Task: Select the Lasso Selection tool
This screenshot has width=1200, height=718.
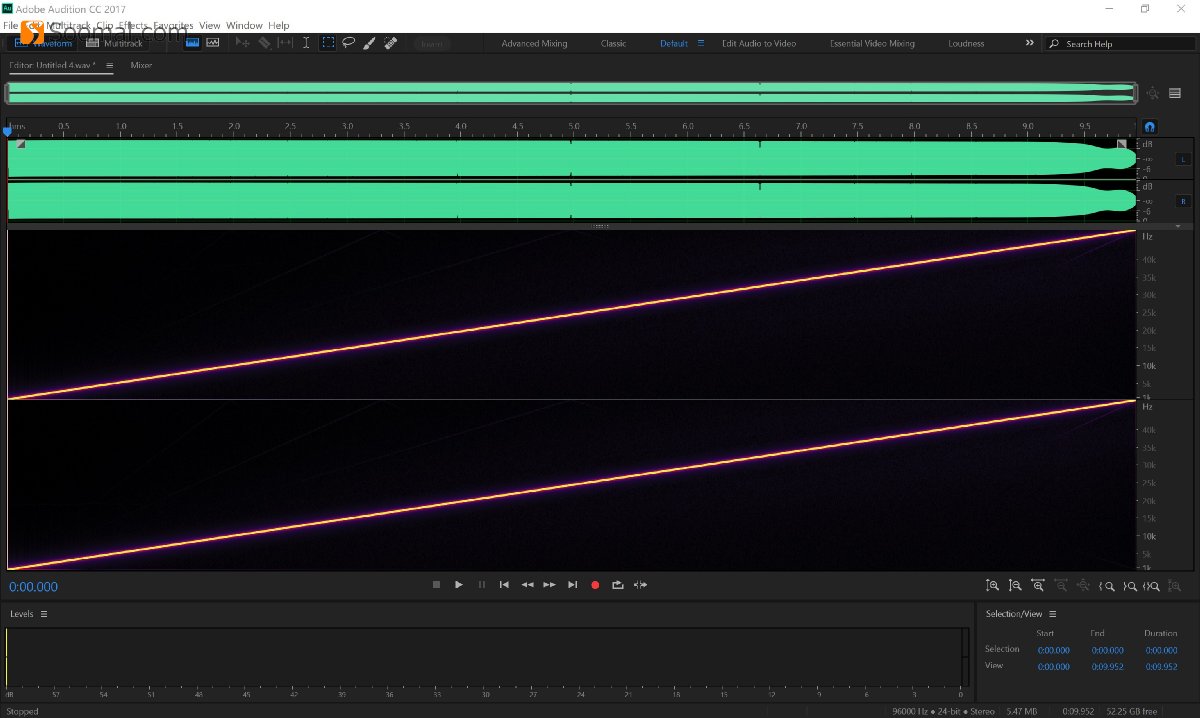Action: pos(349,43)
